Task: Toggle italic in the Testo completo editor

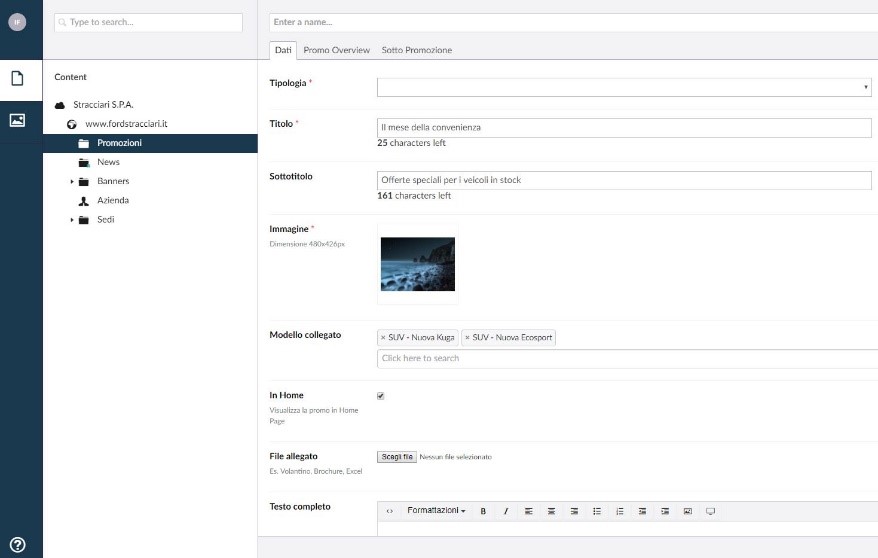Action: click(x=506, y=511)
